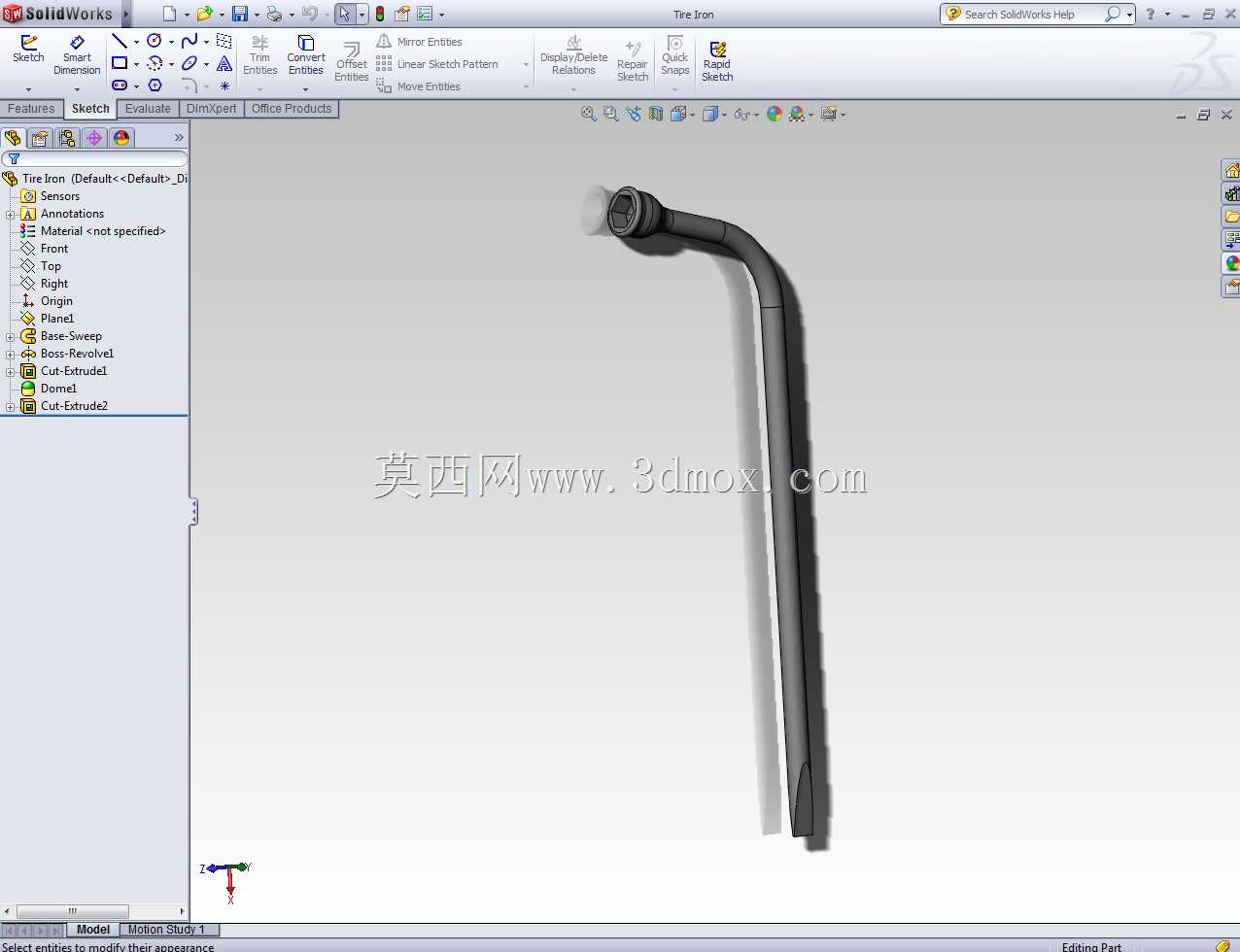Switch to the DimXpert tab
This screenshot has width=1240, height=952.
211,109
